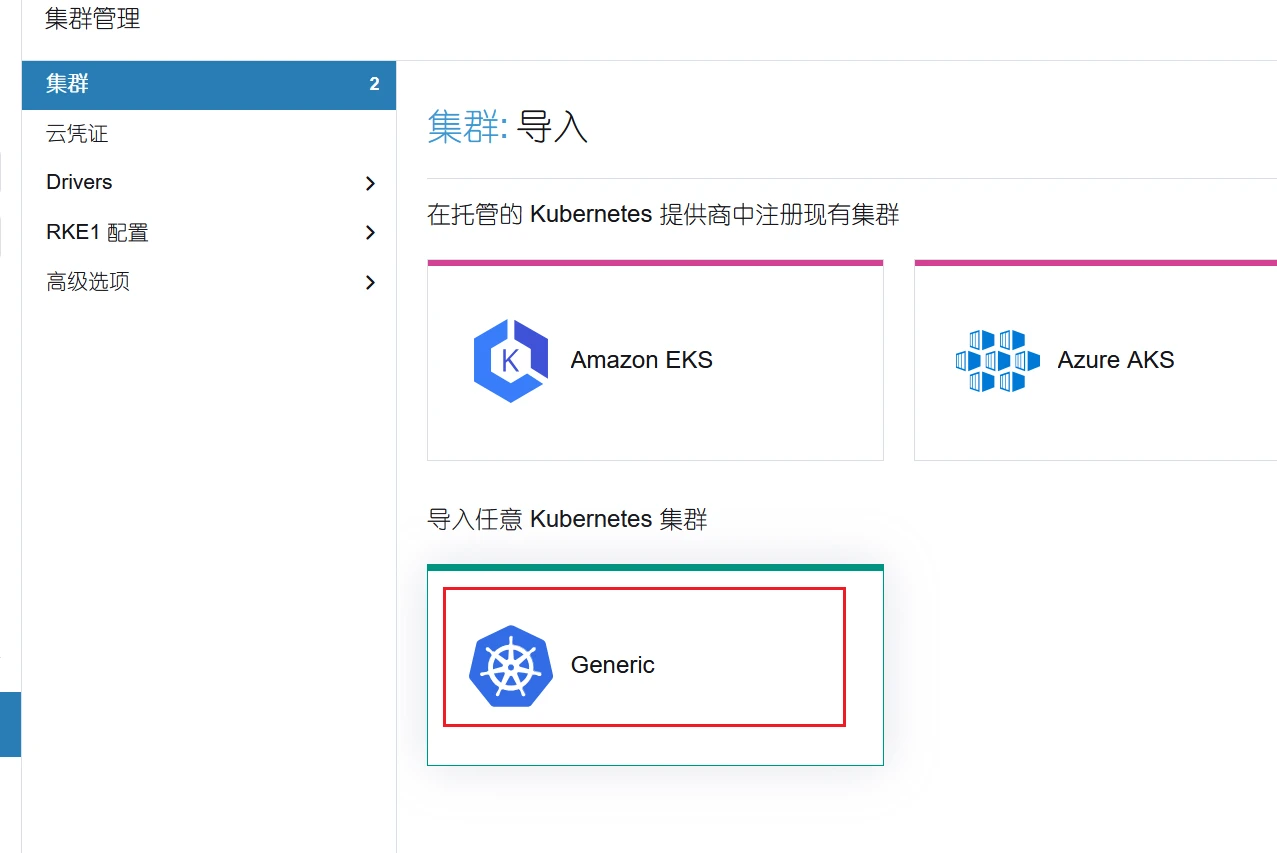Viewport: 1277px width, 853px height.
Task: Choose the Azure AKS label text
Action: point(1115,360)
